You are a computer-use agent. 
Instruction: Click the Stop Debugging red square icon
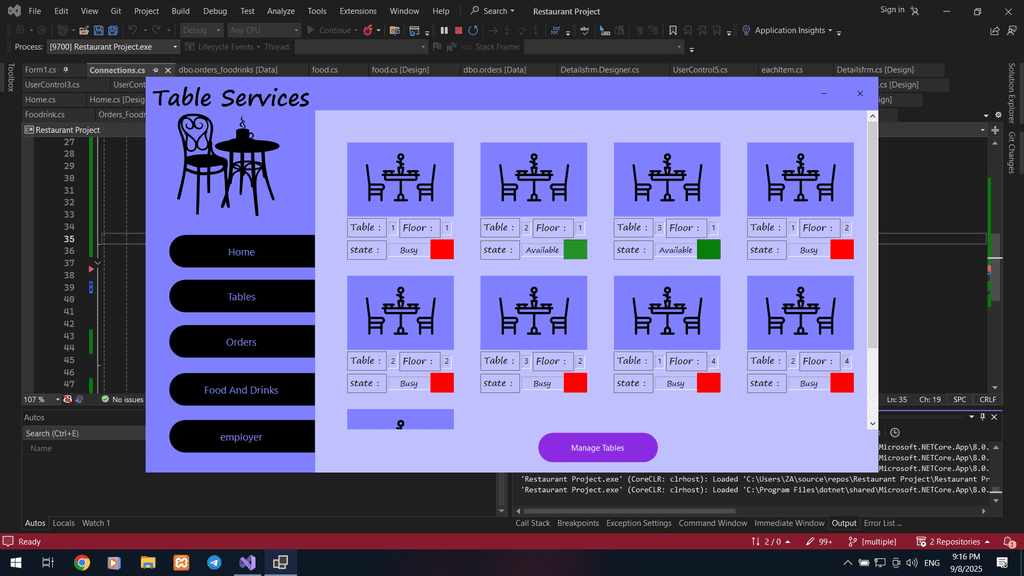458,31
